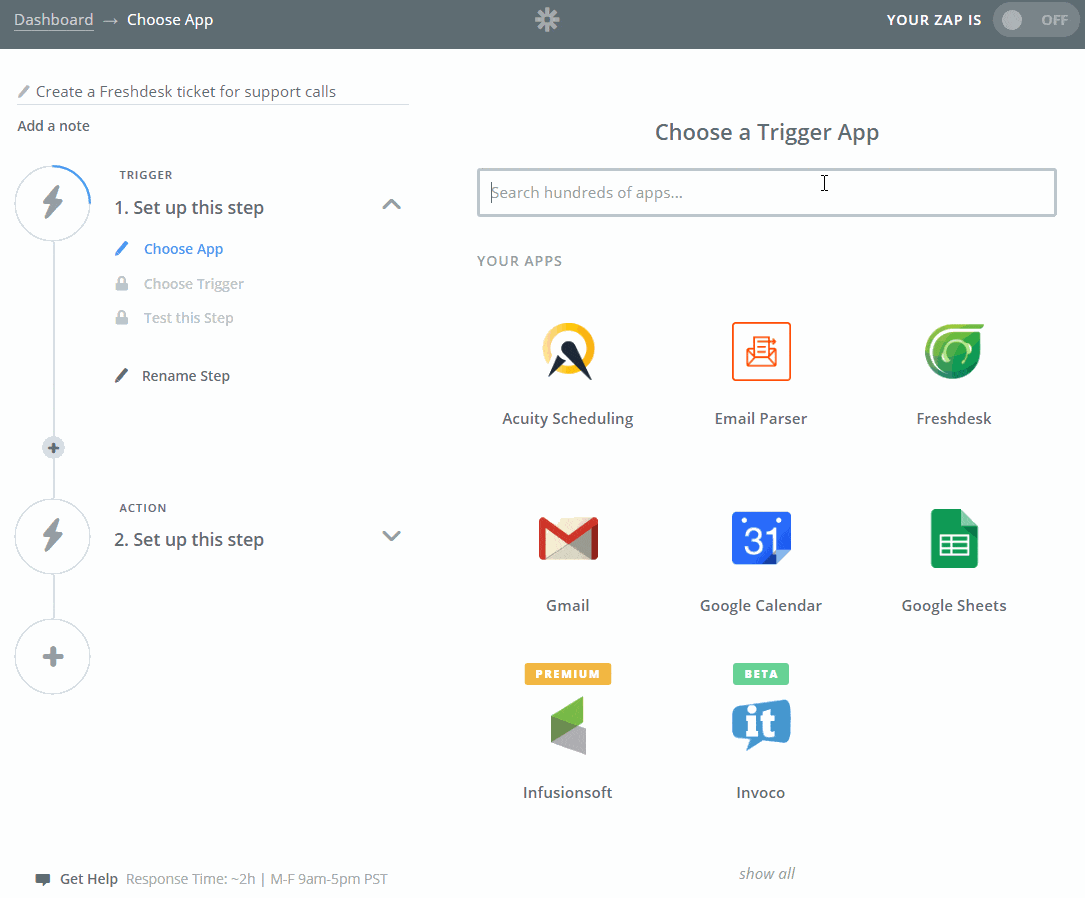The width and height of the screenshot is (1085, 898).
Task: Click the Invoco label
Action: [x=760, y=792]
